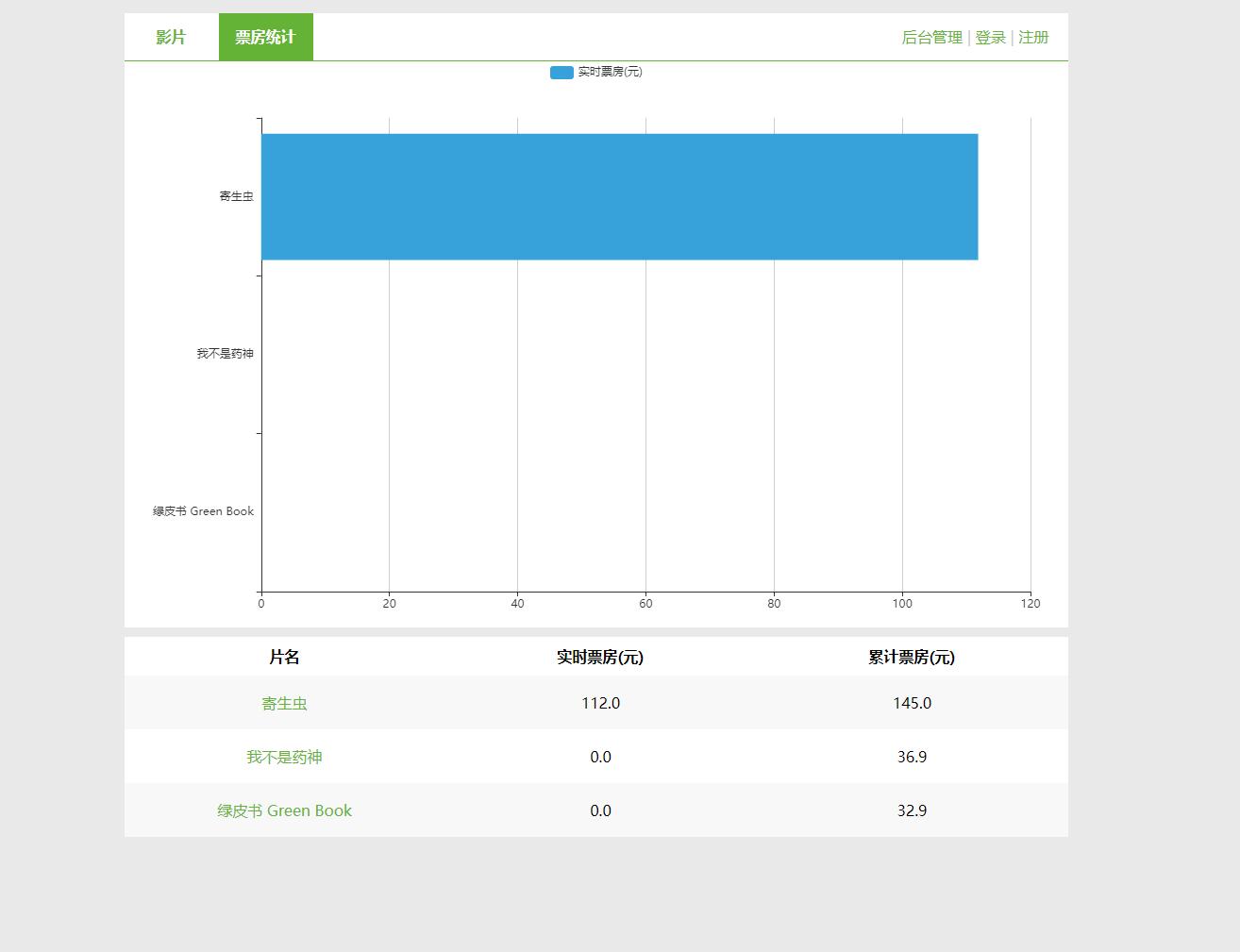
Task: Click the 片名 table header
Action: [x=285, y=657]
